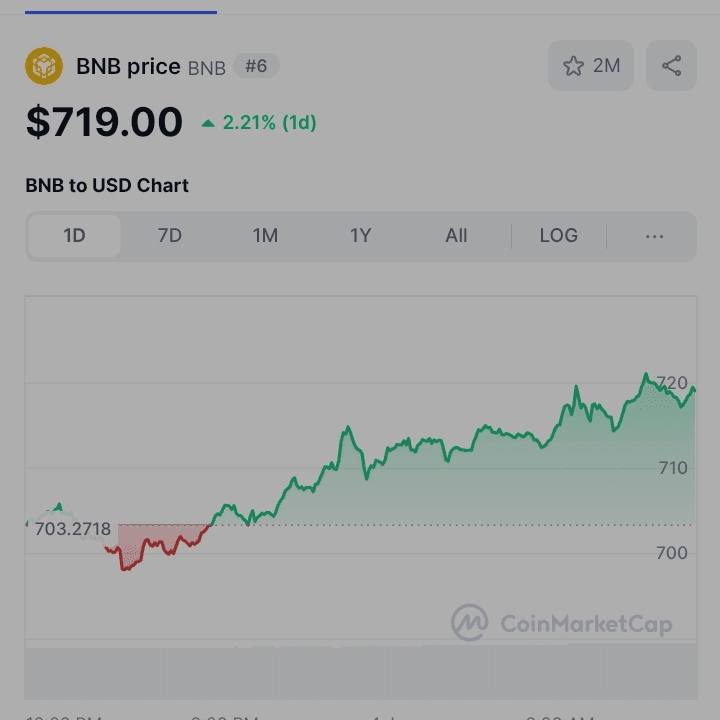Click the red below-open section of chart
The image size is (720, 720).
(150, 540)
